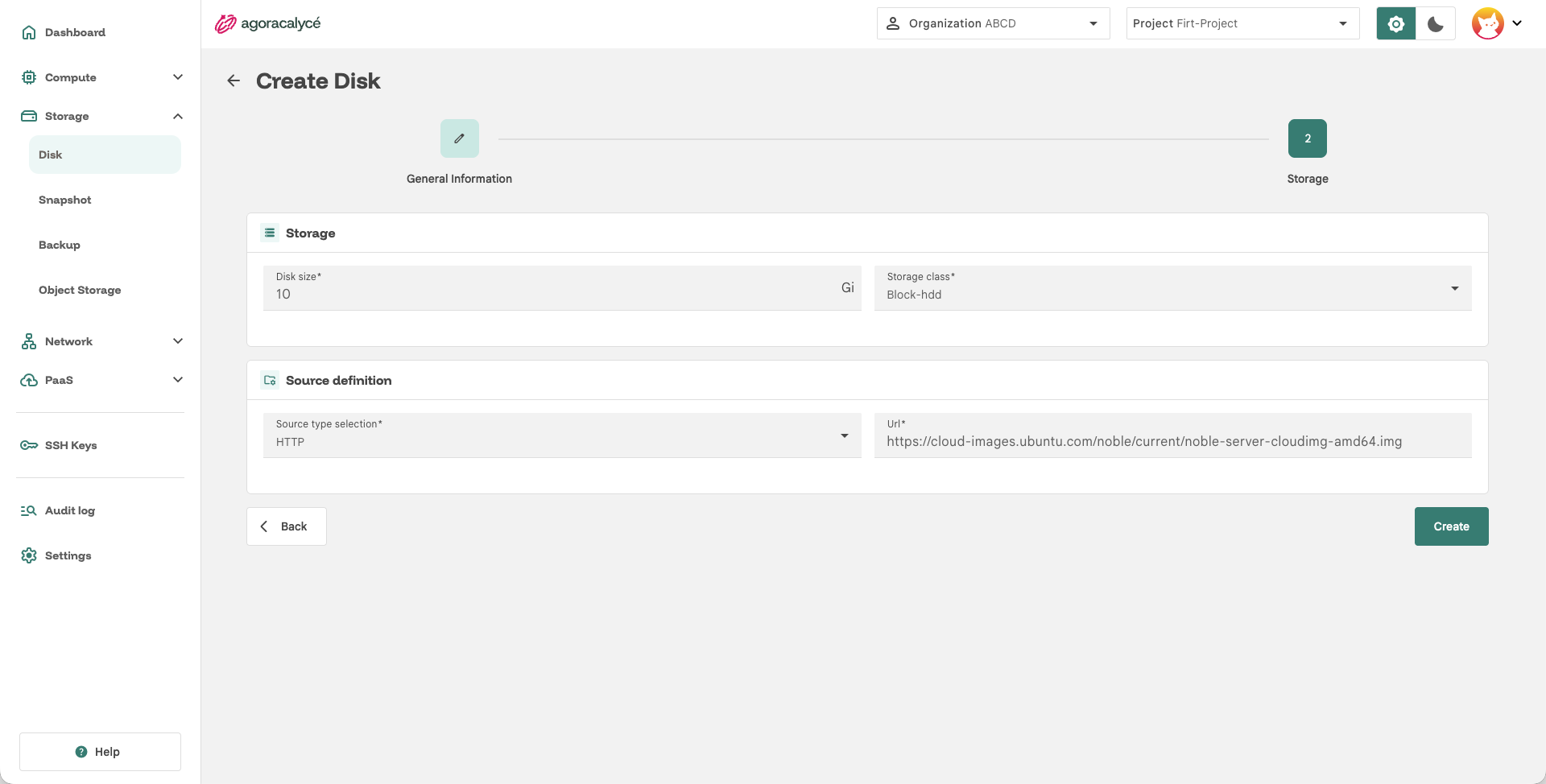Click the agoracalycé logo
The image size is (1546, 784).
267,23
